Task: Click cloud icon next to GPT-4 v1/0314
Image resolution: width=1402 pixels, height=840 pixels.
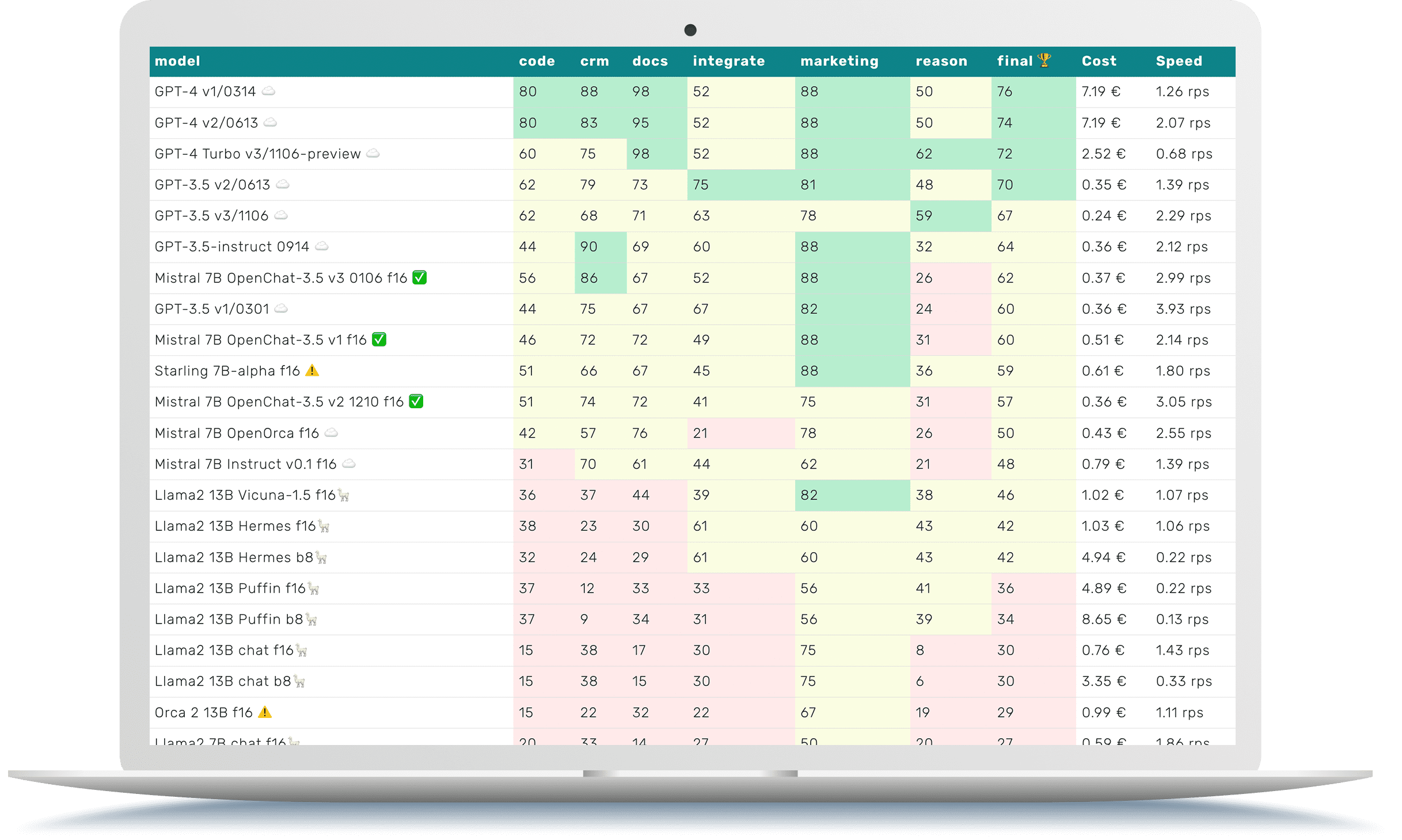Action: (x=268, y=91)
